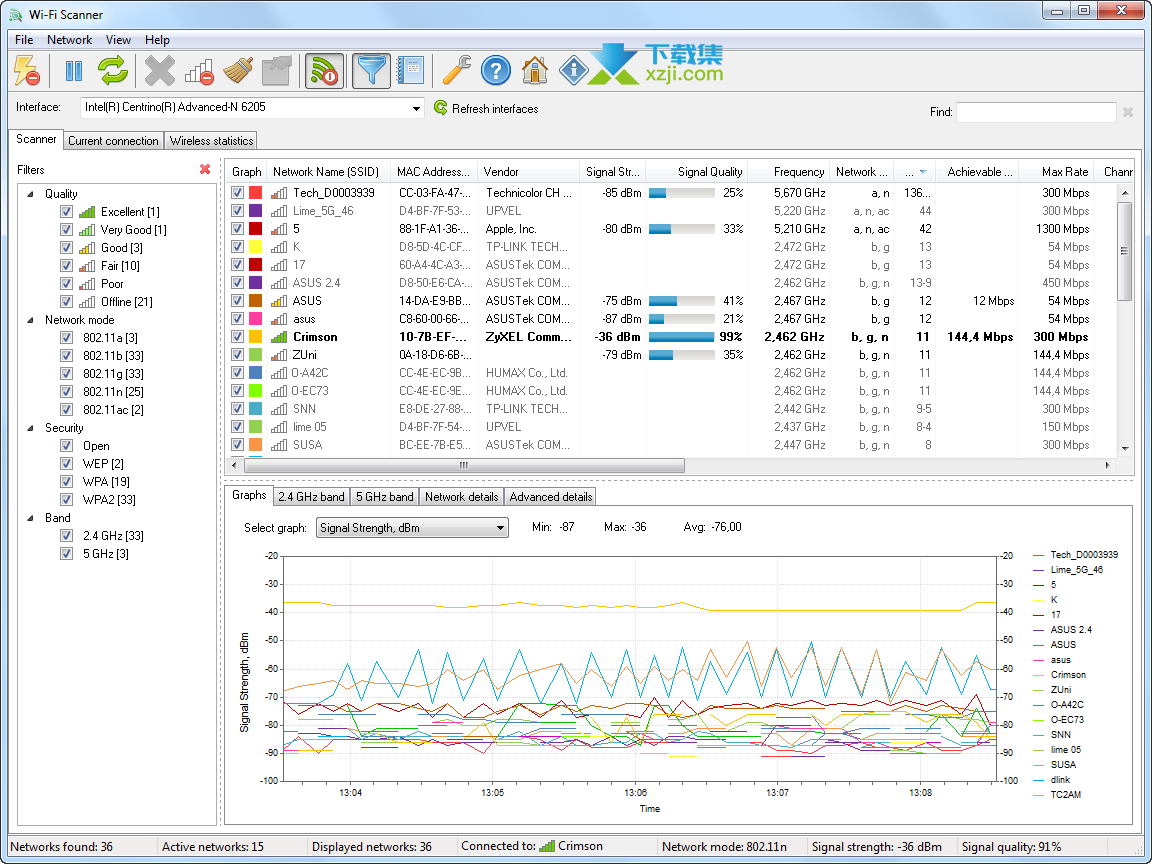Click the broom clear icon
Viewport: 1152px width, 864px height.
[x=238, y=71]
